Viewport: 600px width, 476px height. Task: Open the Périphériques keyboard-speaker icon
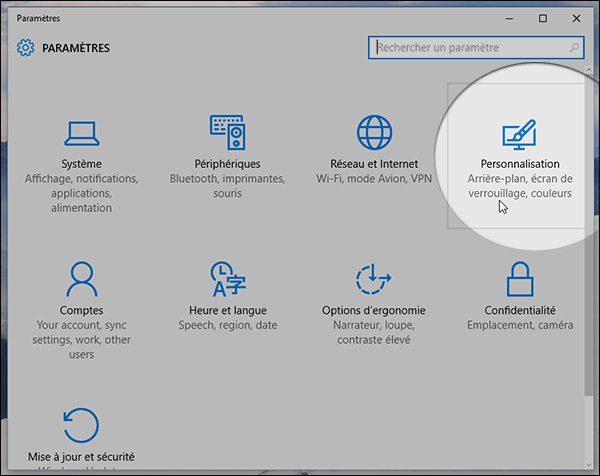(x=228, y=132)
